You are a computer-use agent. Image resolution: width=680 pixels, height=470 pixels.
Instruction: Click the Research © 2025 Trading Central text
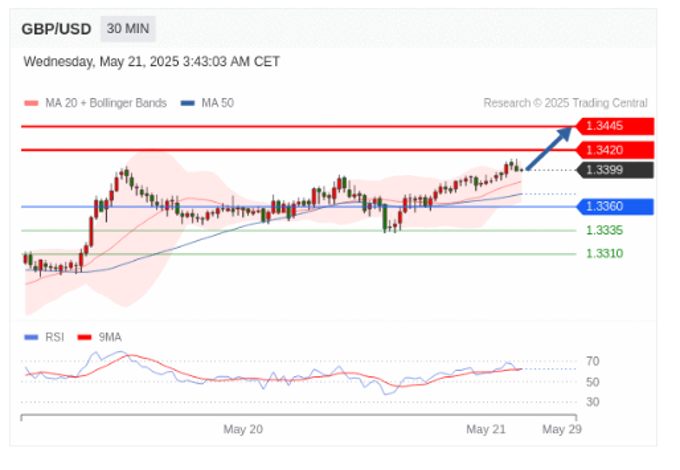click(x=566, y=103)
